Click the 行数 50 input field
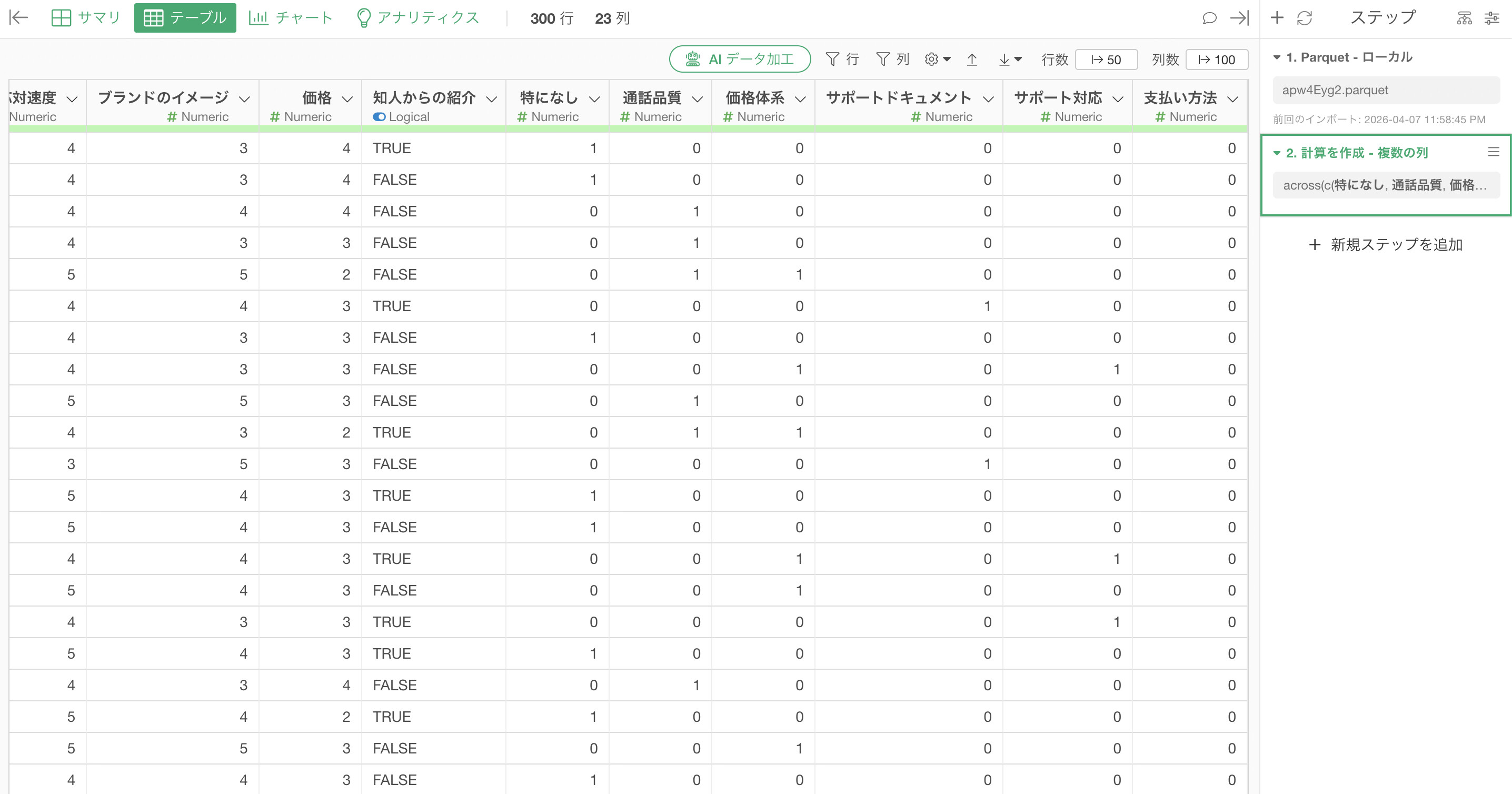The image size is (1512, 794). (1106, 59)
